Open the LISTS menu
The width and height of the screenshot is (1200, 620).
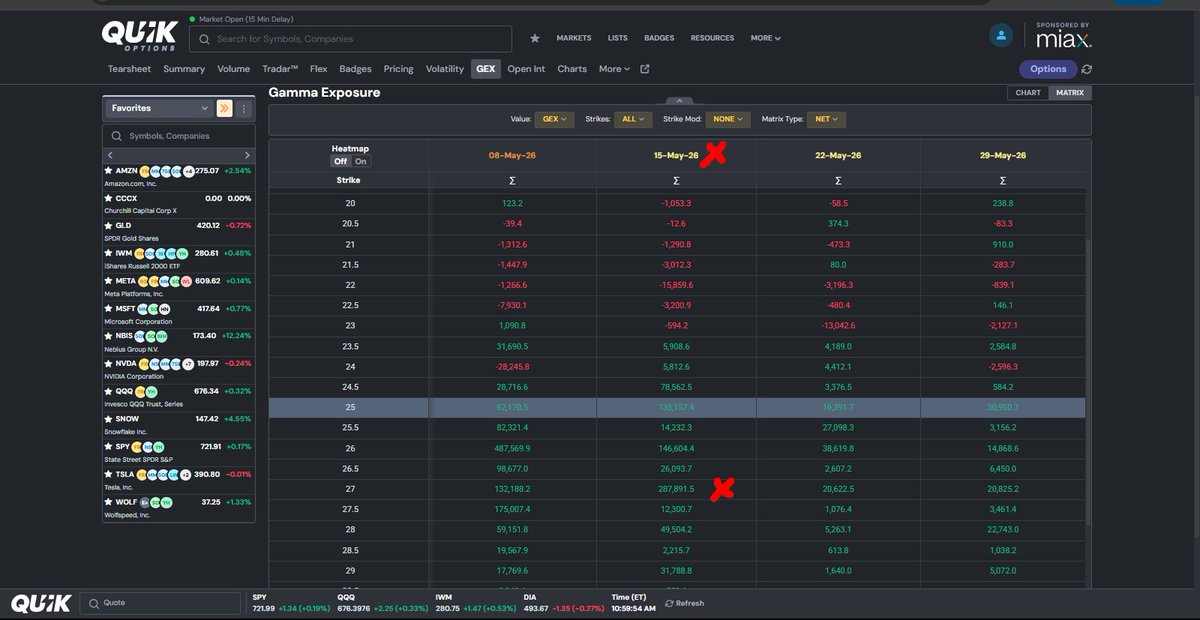pyautogui.click(x=618, y=38)
